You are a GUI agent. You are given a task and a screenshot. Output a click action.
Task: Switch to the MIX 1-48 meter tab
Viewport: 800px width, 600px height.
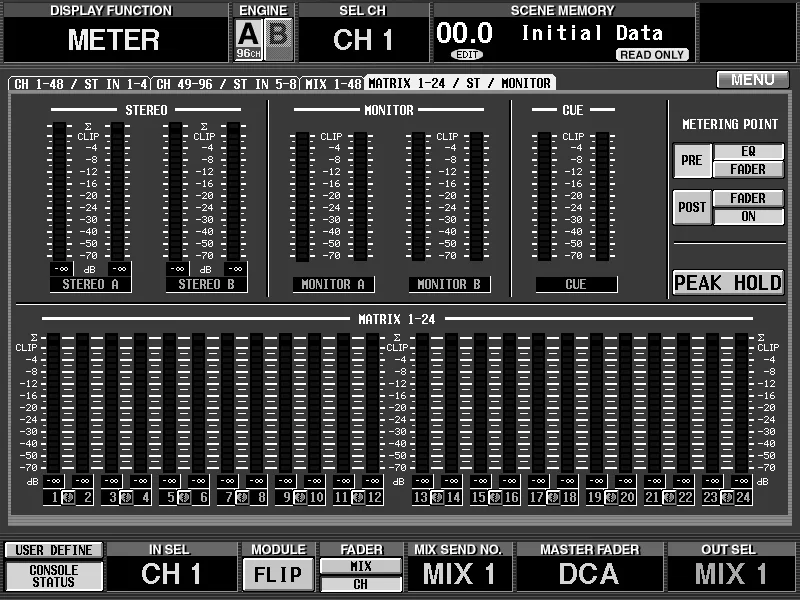pyautogui.click(x=333, y=84)
